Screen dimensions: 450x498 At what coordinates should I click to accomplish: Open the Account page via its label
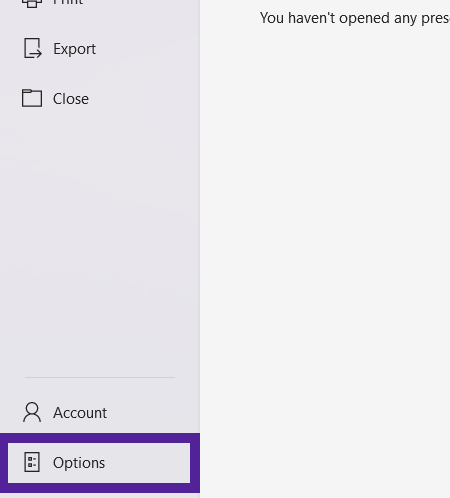[x=80, y=413]
